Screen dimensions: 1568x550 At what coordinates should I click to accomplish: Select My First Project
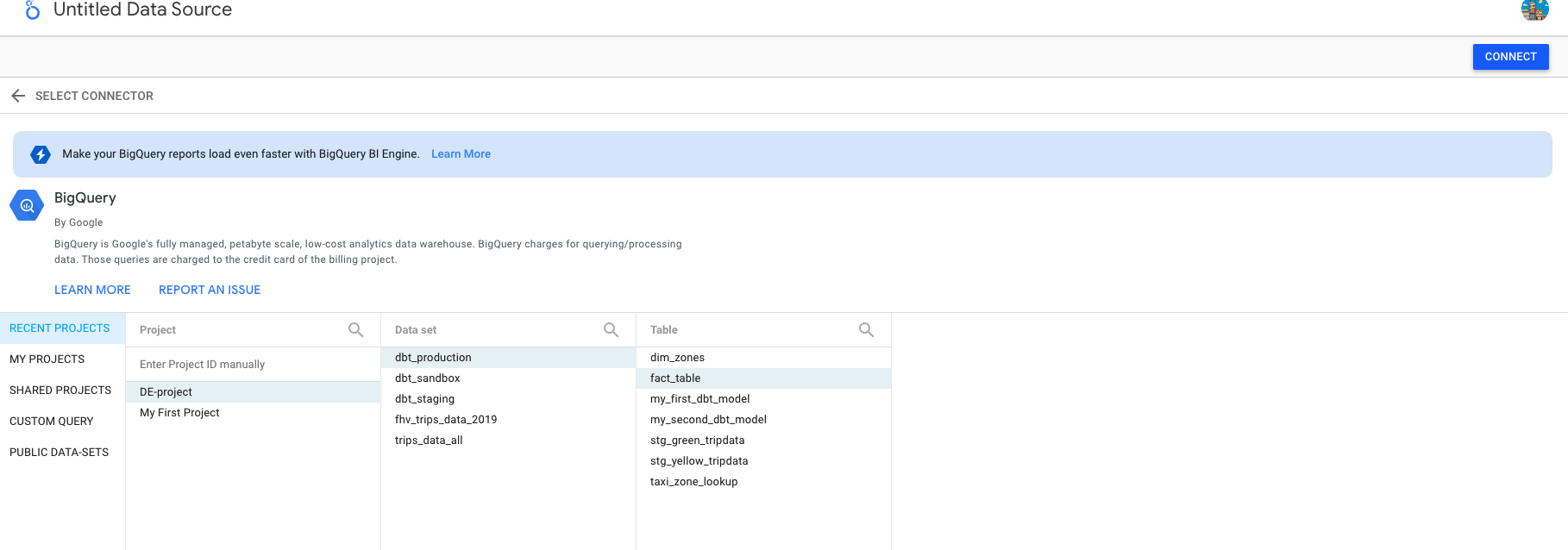pos(253,413)
